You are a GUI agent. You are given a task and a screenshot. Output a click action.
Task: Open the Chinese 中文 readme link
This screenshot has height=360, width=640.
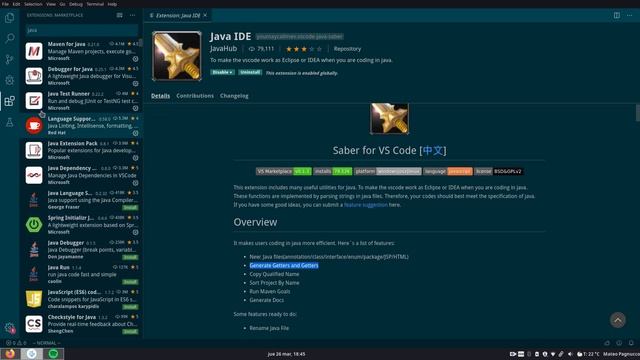pos(433,150)
